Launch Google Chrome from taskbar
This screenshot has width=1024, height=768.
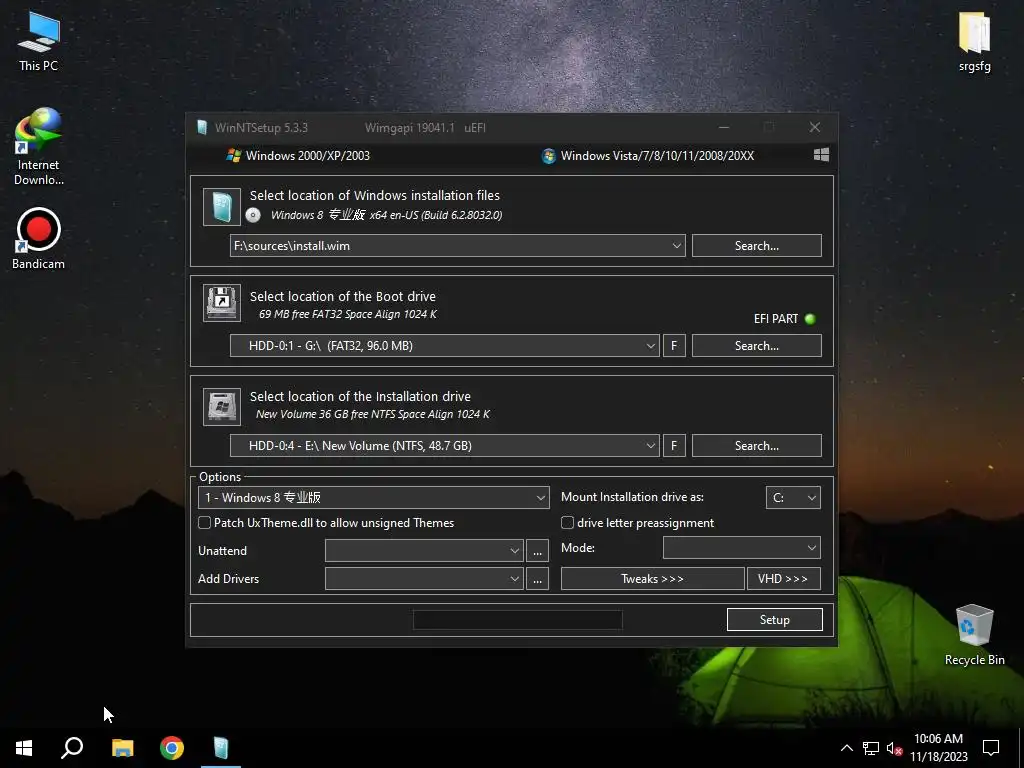click(x=172, y=748)
